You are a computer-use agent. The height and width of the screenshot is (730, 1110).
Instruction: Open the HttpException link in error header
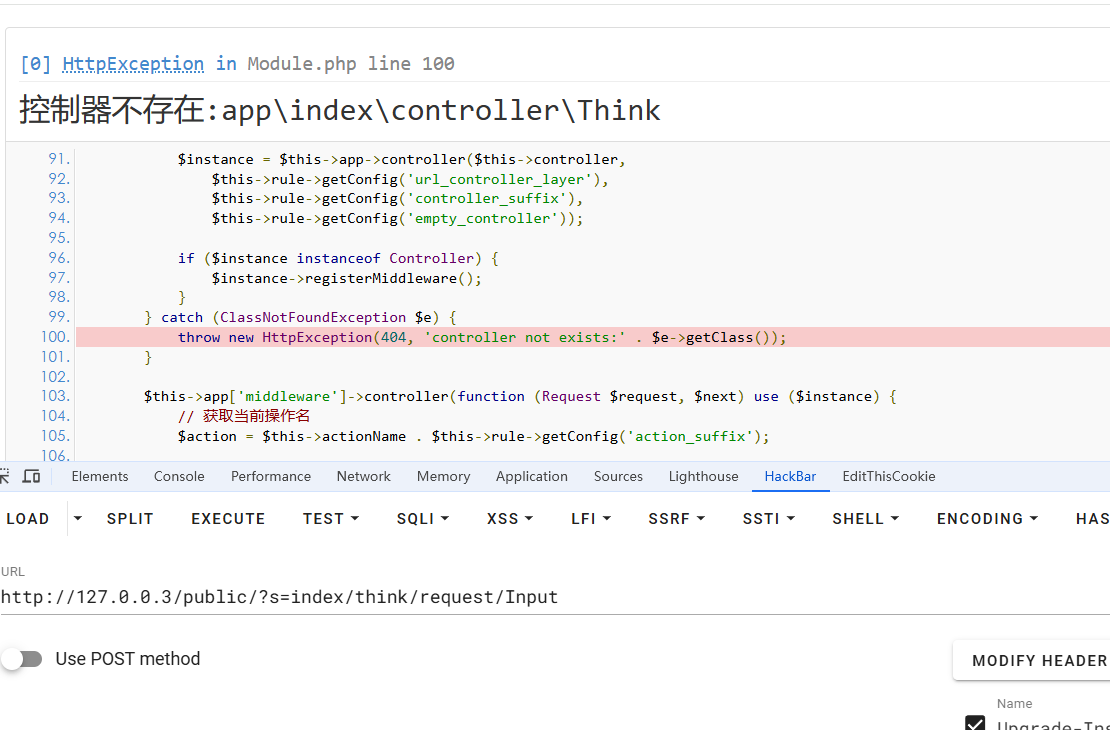point(133,64)
